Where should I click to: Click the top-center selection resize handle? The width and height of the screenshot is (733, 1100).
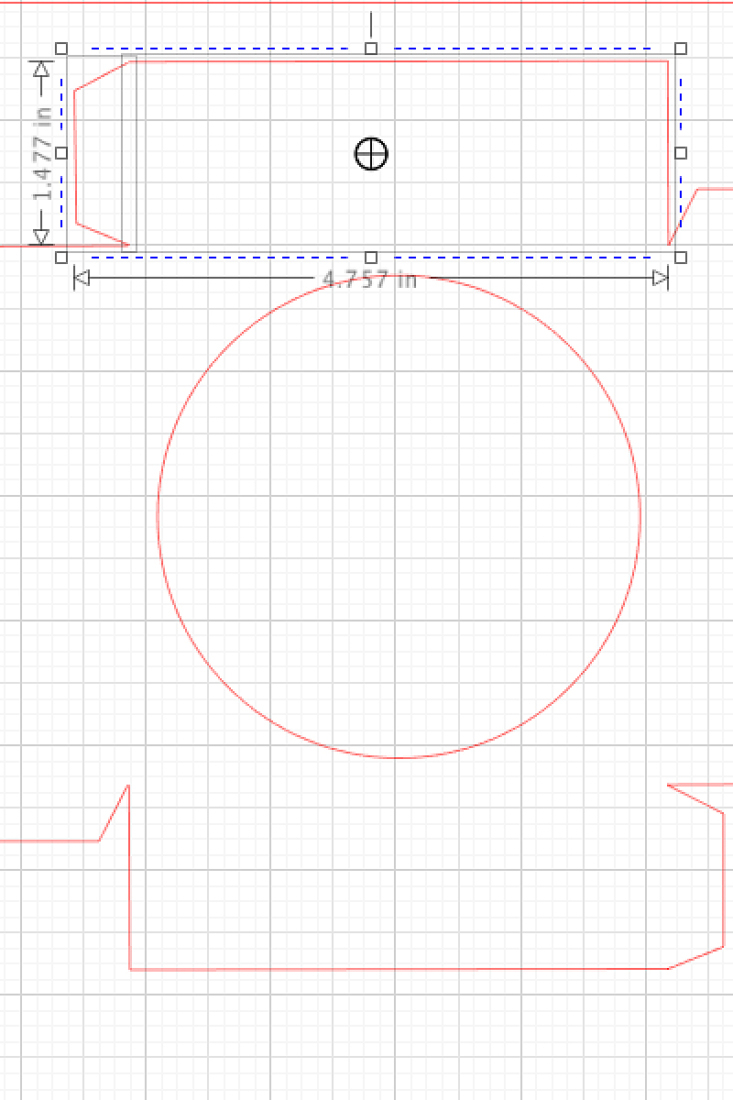click(x=371, y=48)
